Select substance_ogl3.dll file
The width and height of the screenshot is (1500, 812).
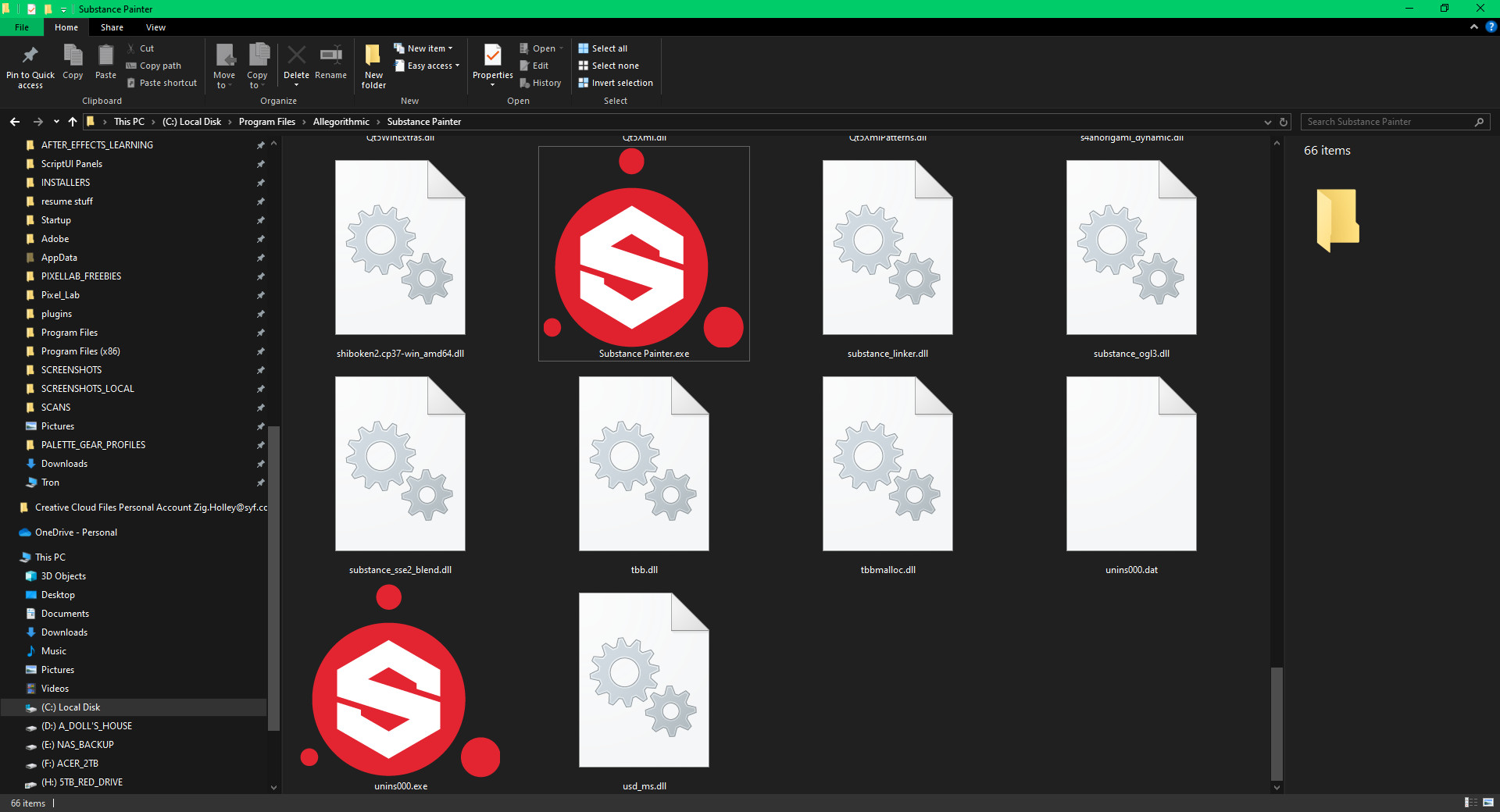(x=1131, y=258)
